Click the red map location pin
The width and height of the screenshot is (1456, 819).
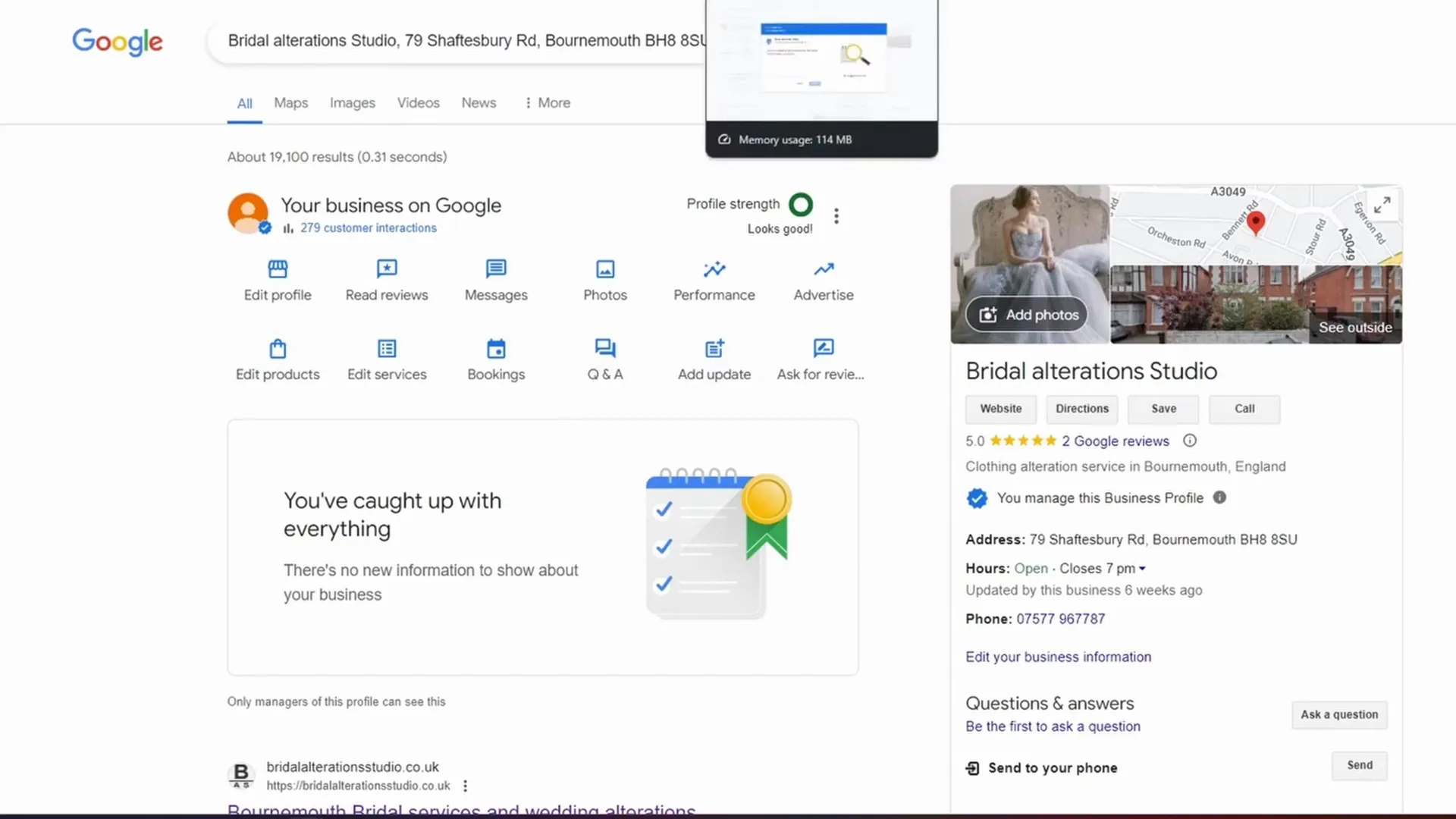[x=1256, y=223]
